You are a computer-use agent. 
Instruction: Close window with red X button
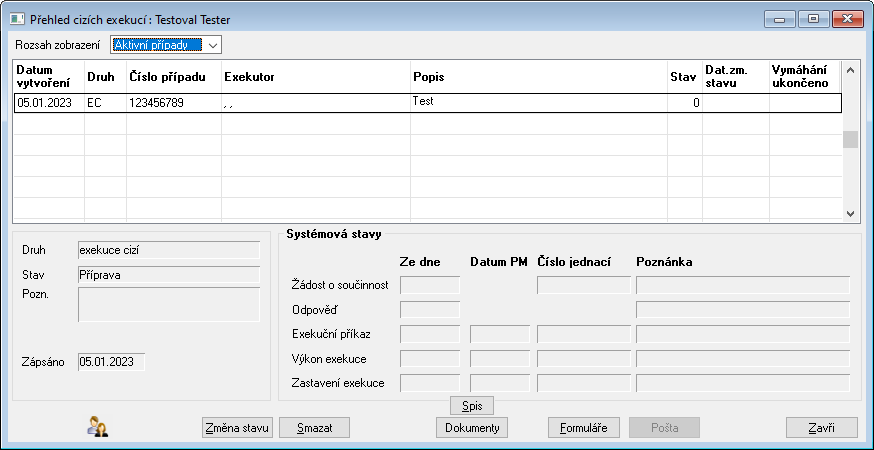click(x=847, y=20)
